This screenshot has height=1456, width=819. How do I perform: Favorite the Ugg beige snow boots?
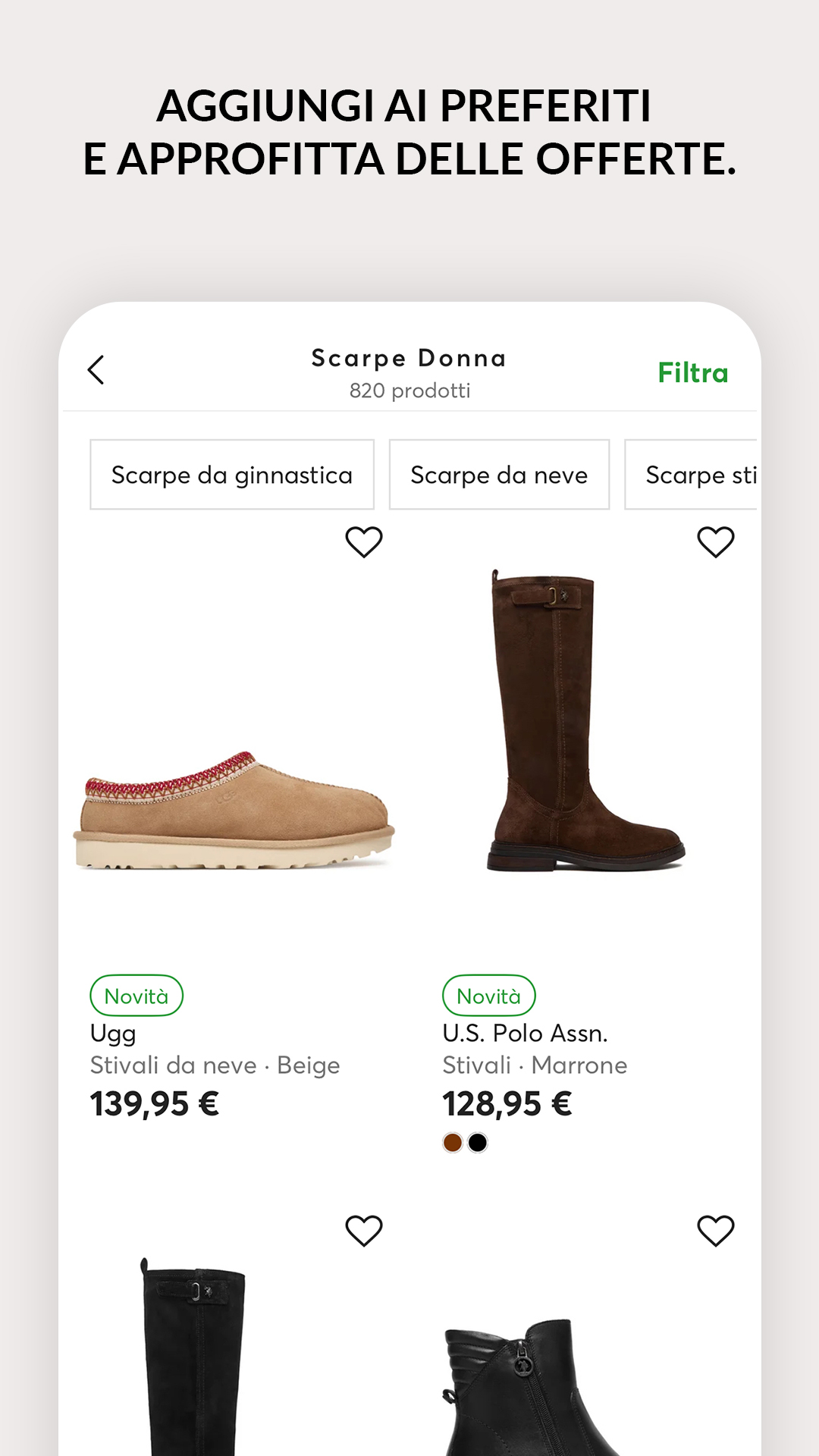coord(364,542)
